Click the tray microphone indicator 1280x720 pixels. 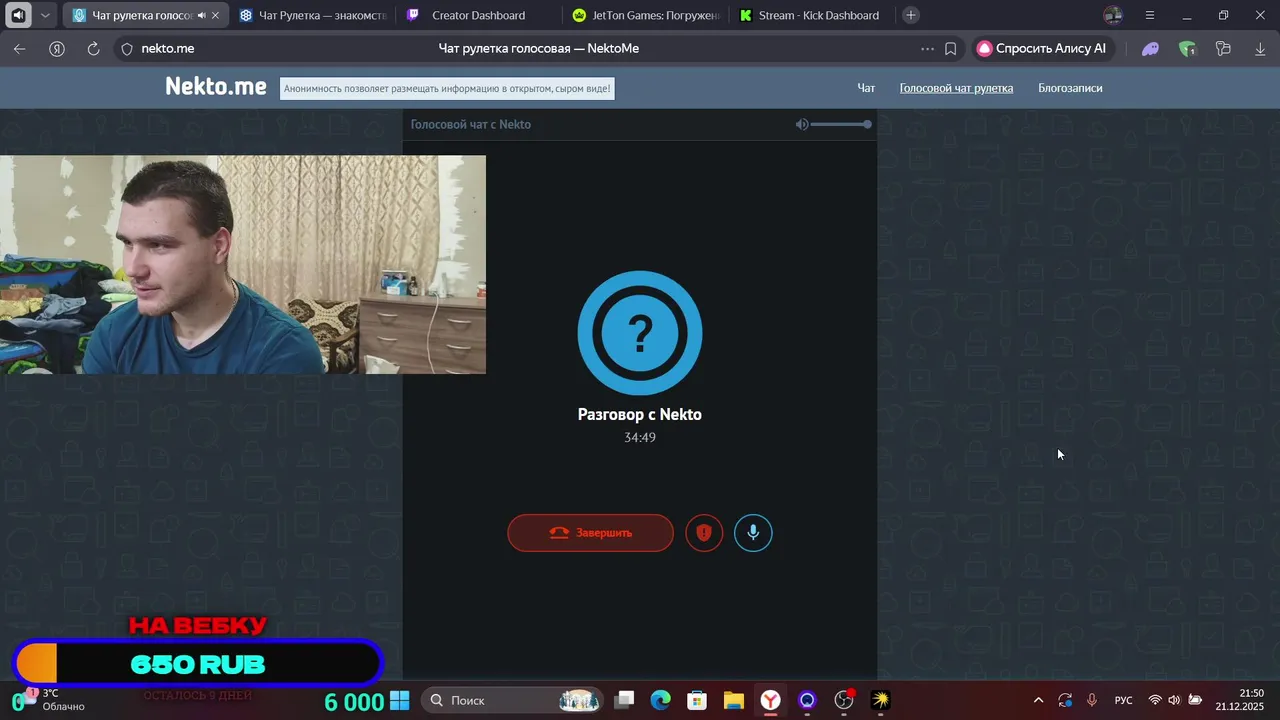click(1092, 700)
